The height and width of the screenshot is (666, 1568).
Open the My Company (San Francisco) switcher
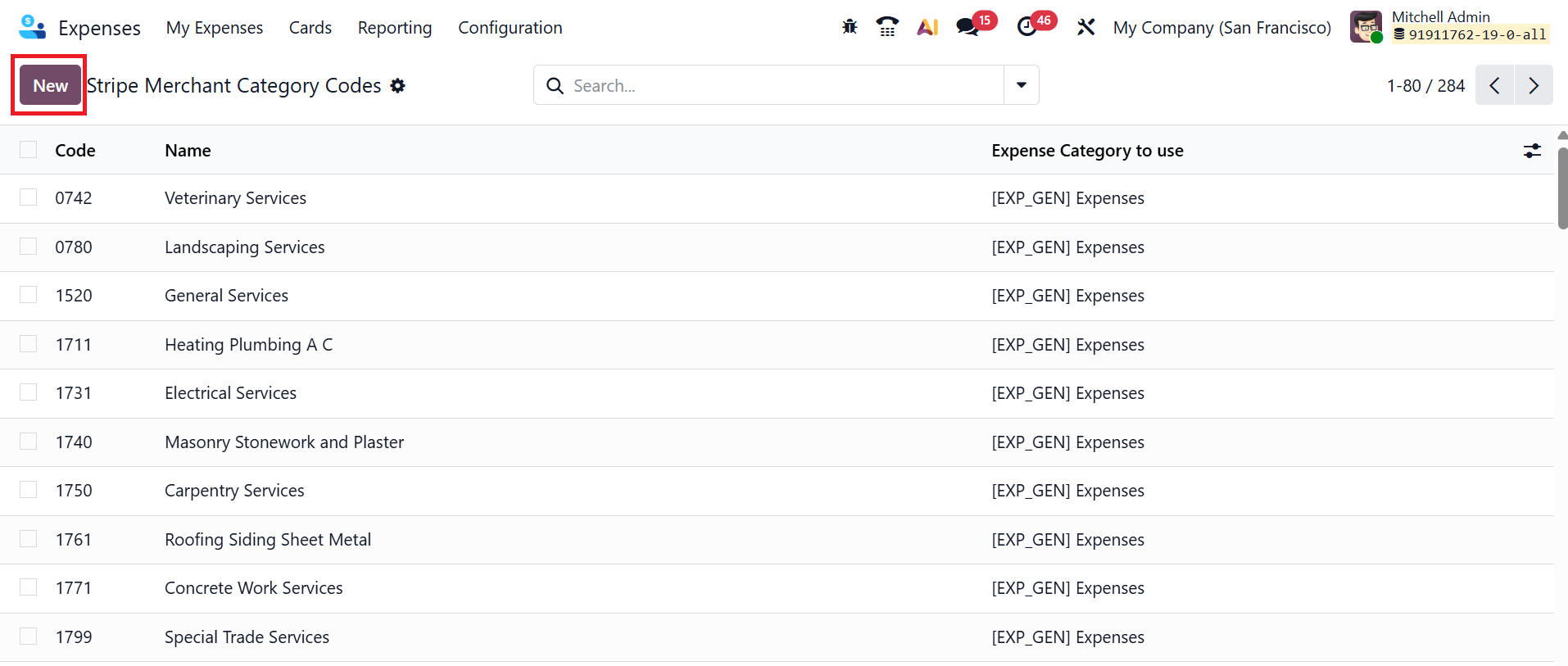pyautogui.click(x=1221, y=28)
